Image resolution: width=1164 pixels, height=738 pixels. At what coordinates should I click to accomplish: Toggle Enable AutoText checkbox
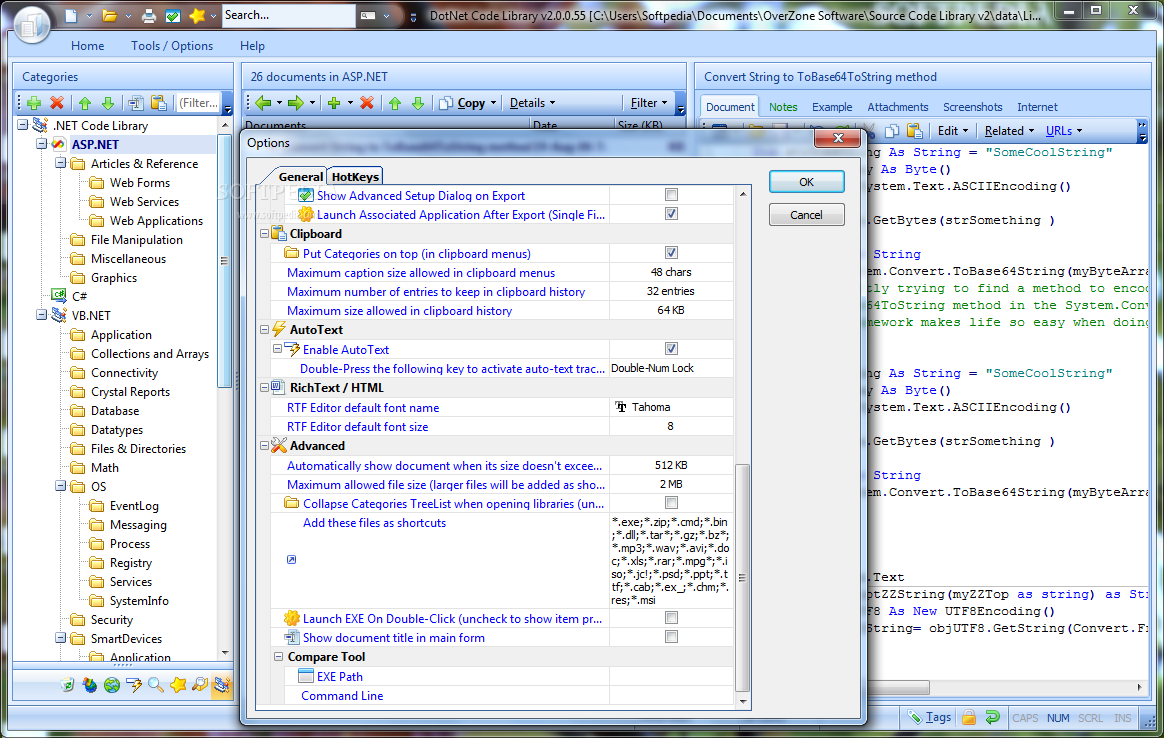point(671,348)
